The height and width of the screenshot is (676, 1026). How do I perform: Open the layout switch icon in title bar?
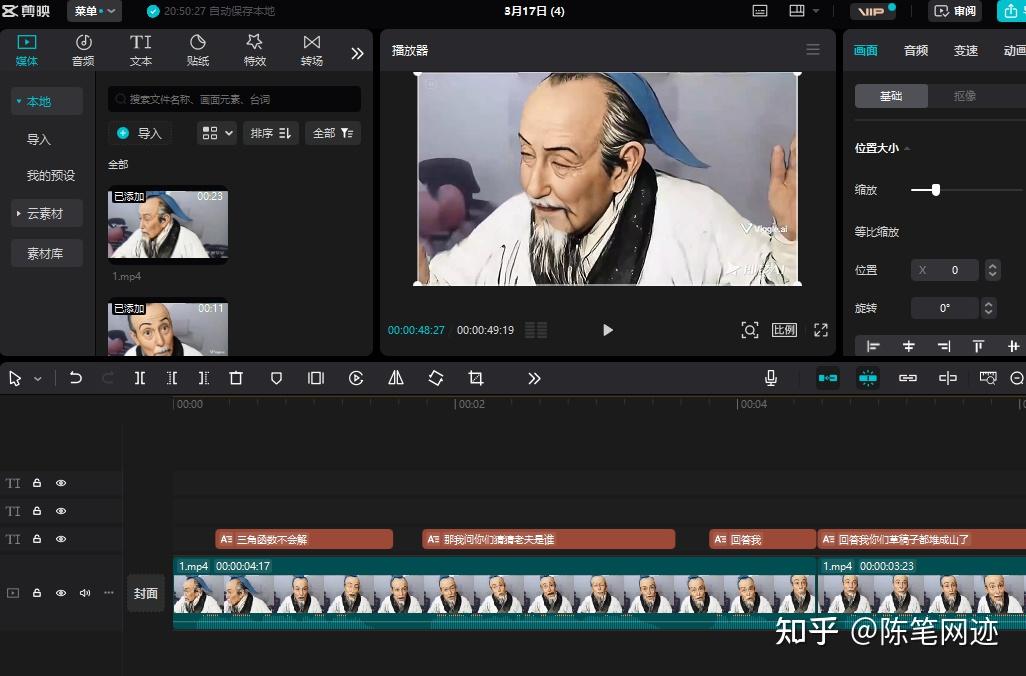[x=796, y=11]
